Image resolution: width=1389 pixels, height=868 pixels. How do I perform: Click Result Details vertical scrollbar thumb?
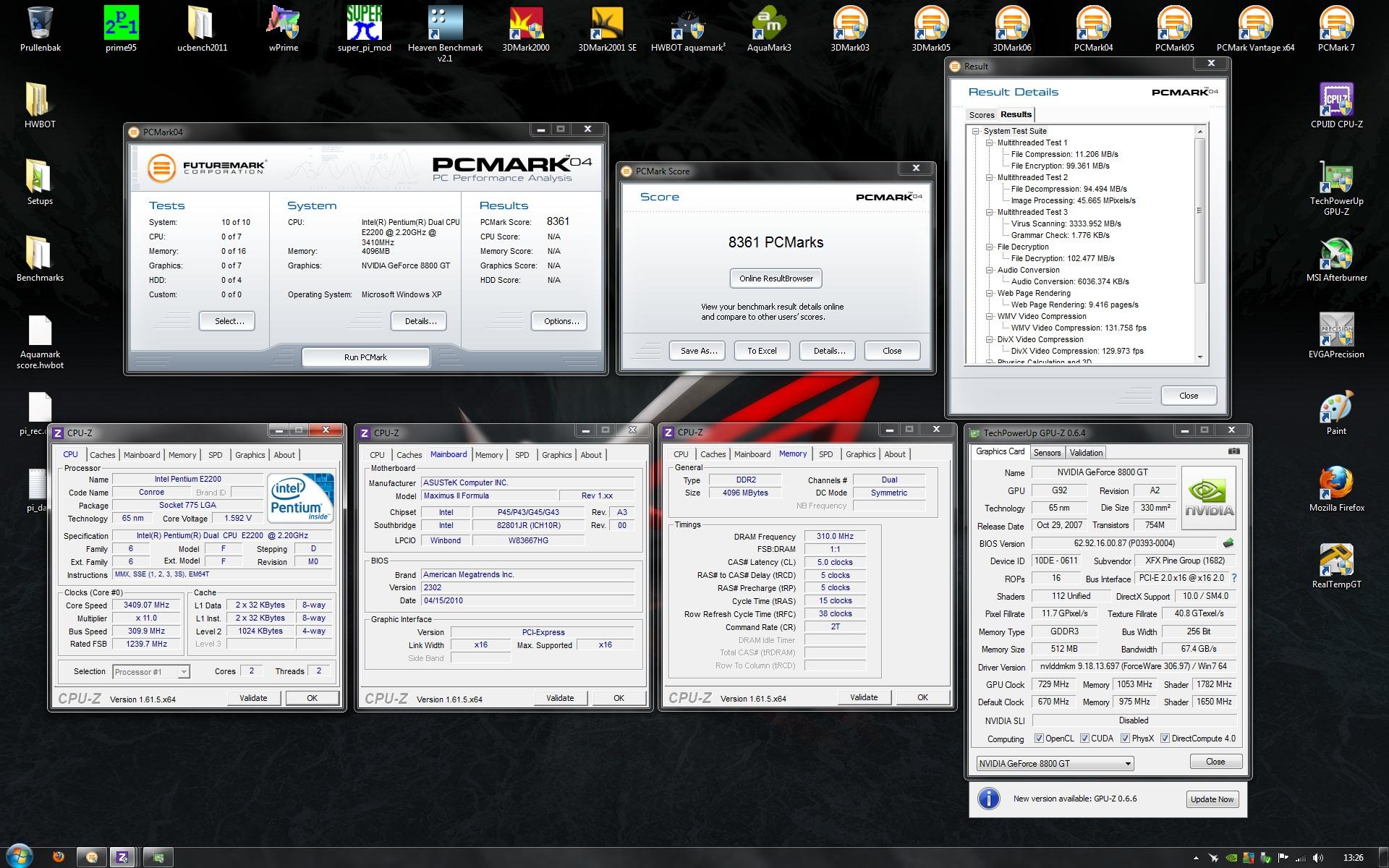(x=1199, y=210)
